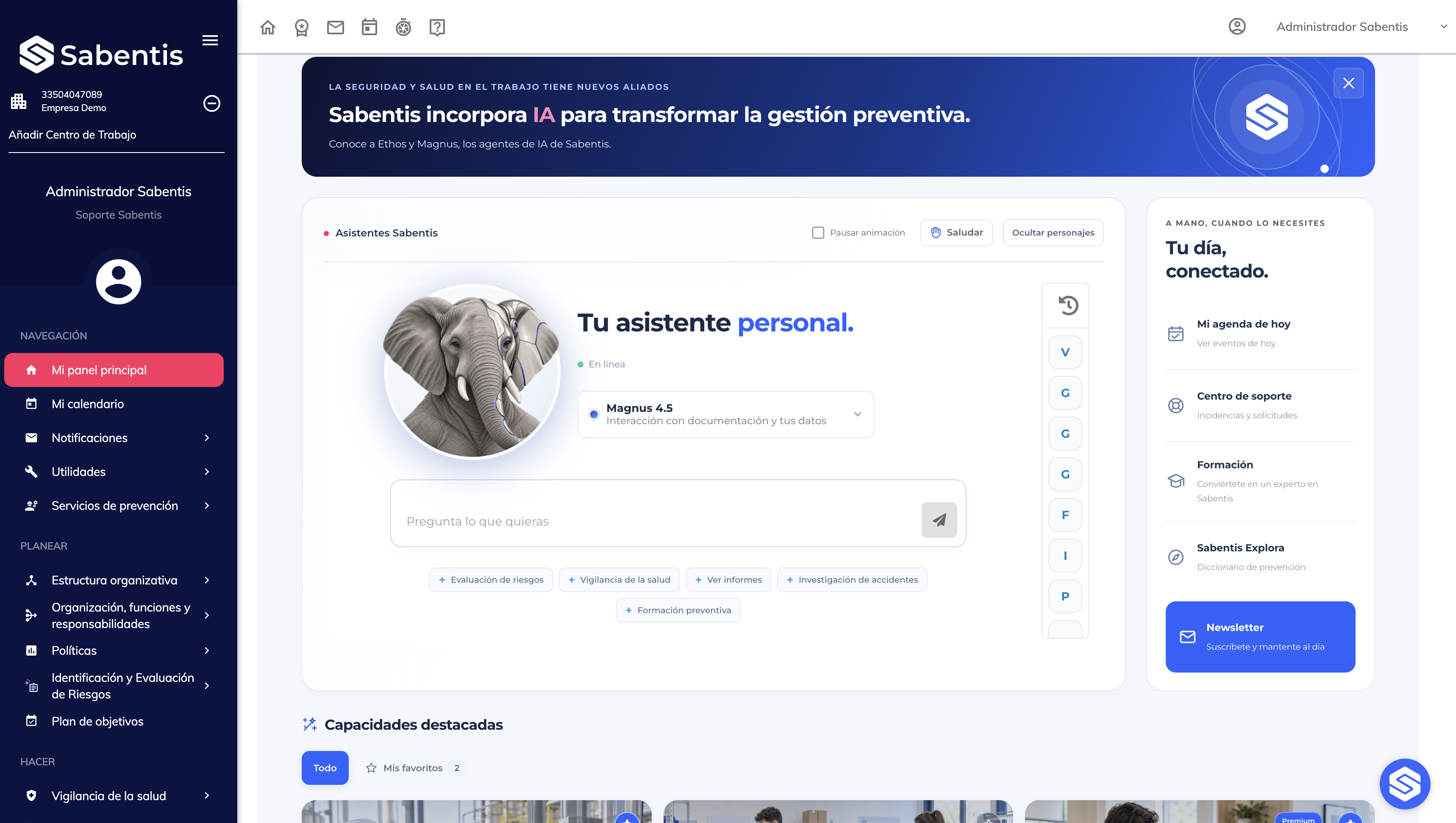Click the Investigación de accidentes suggestion chip

[x=852, y=579]
